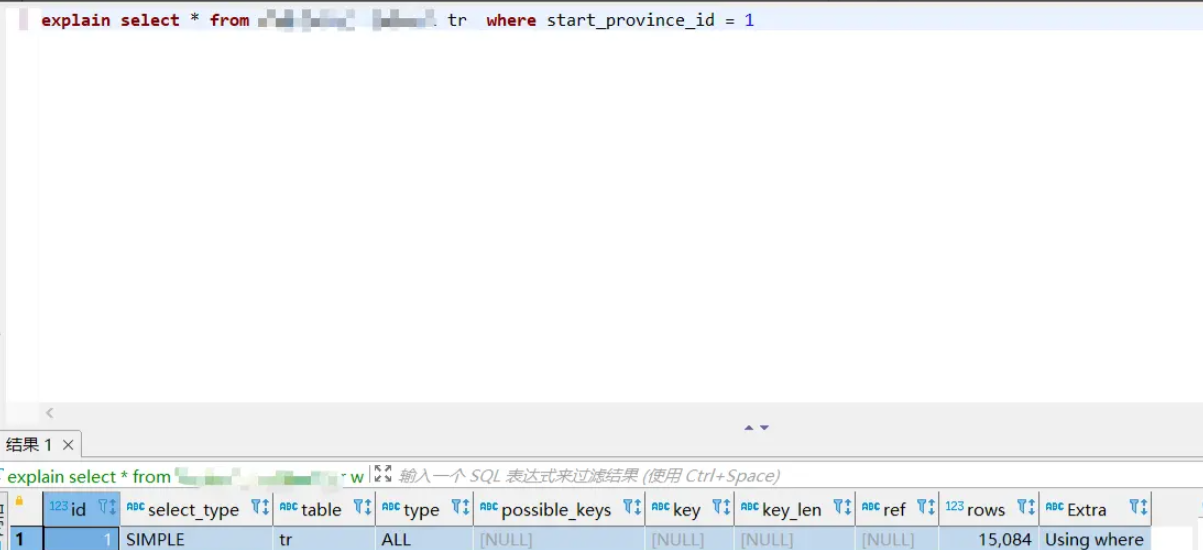
Task: Click the [NULL] cell under possible_keys
Action: (x=560, y=539)
